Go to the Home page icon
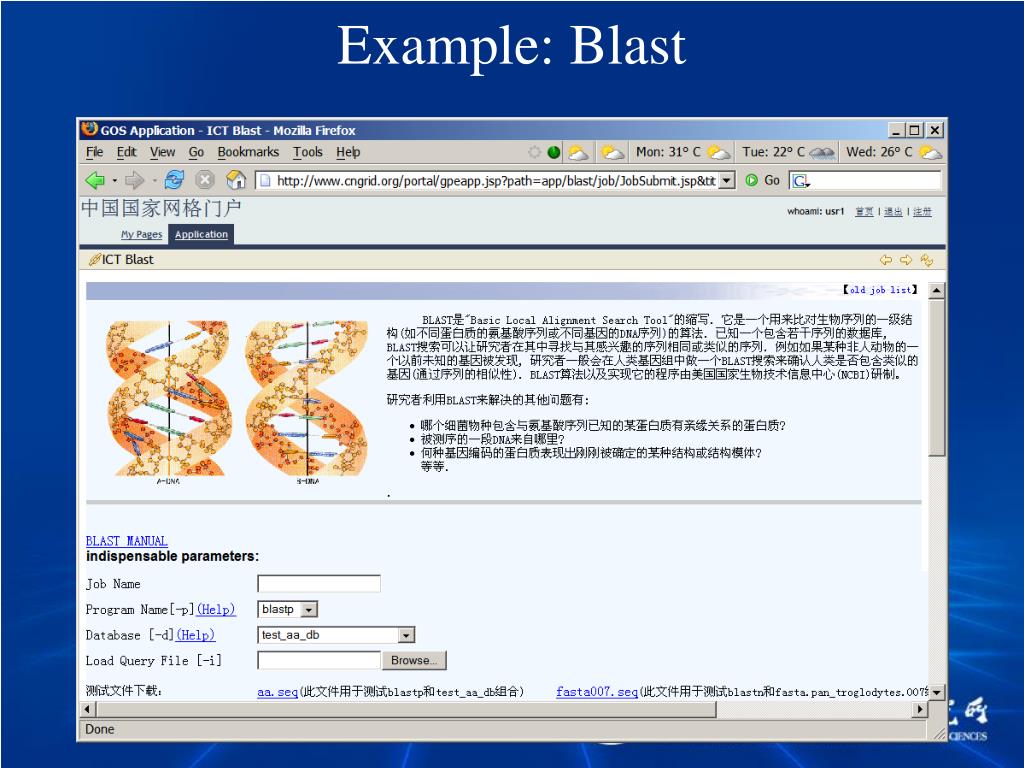 236,180
